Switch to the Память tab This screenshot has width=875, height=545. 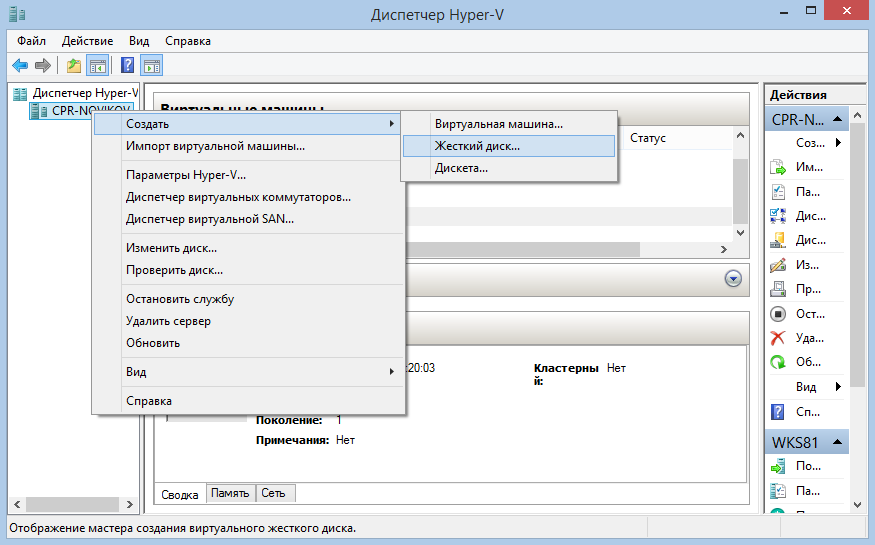(x=230, y=493)
